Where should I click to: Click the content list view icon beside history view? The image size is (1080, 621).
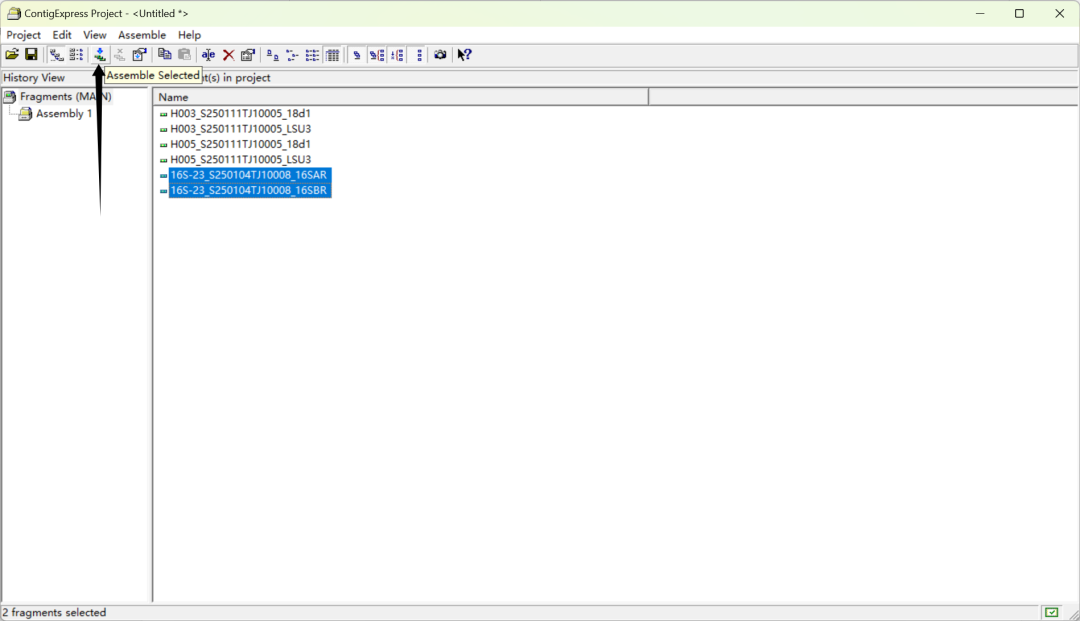[x=76, y=54]
